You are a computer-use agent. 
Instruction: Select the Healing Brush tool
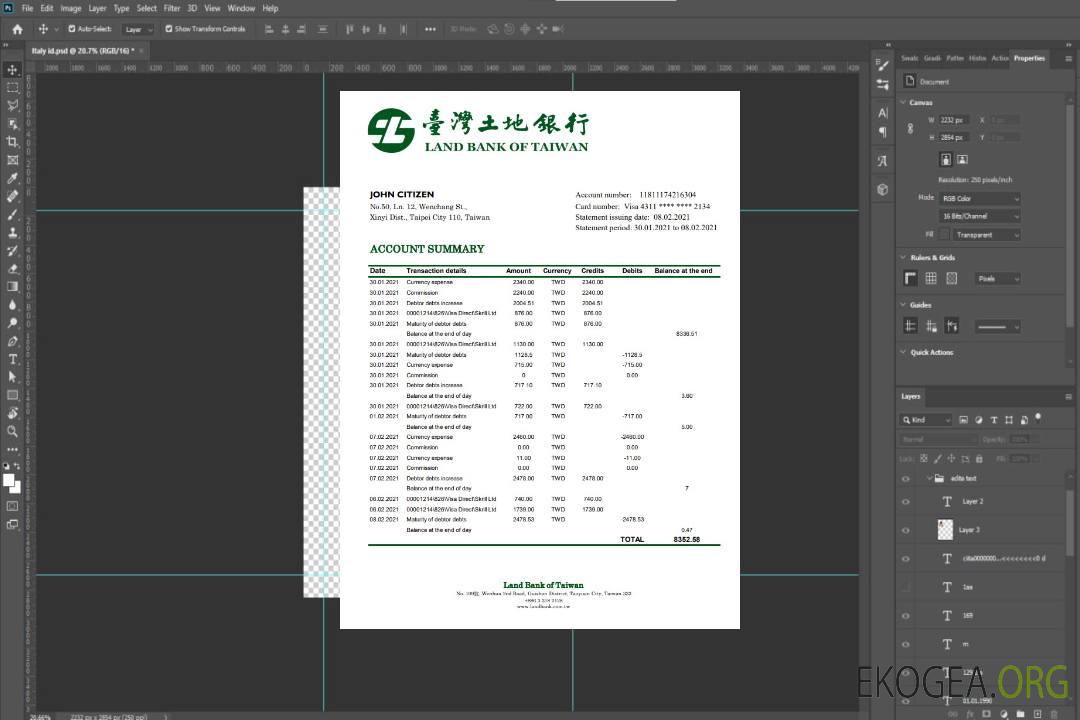pyautogui.click(x=12, y=196)
